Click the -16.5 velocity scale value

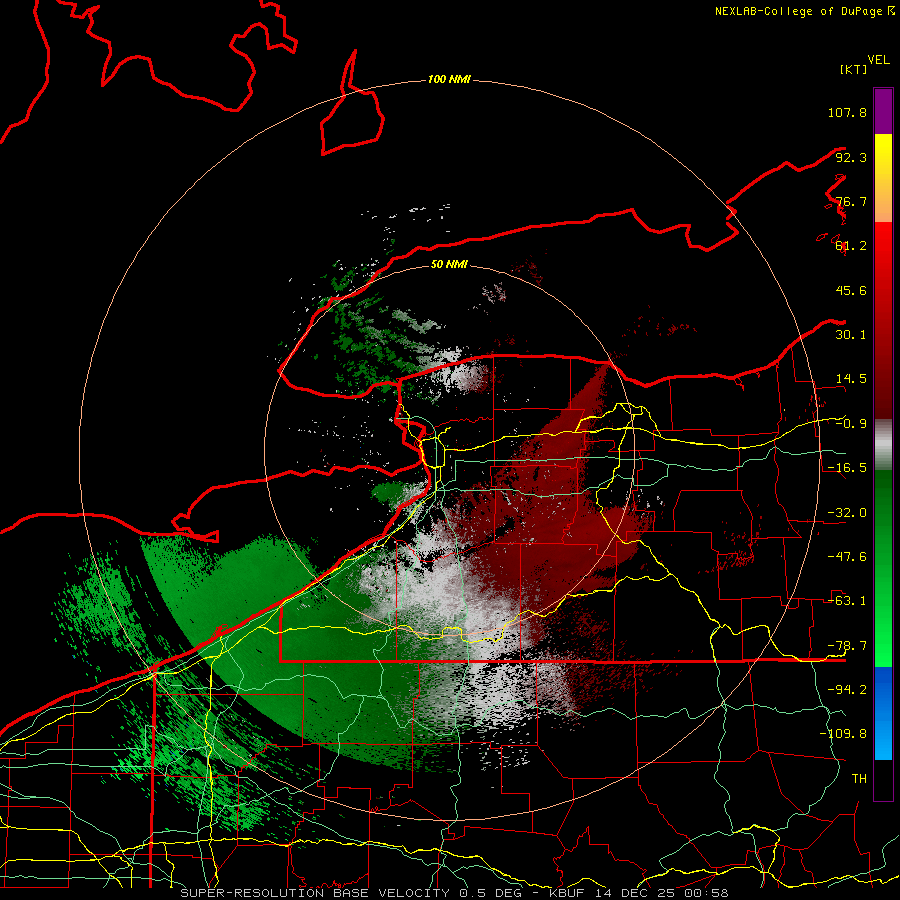point(847,468)
